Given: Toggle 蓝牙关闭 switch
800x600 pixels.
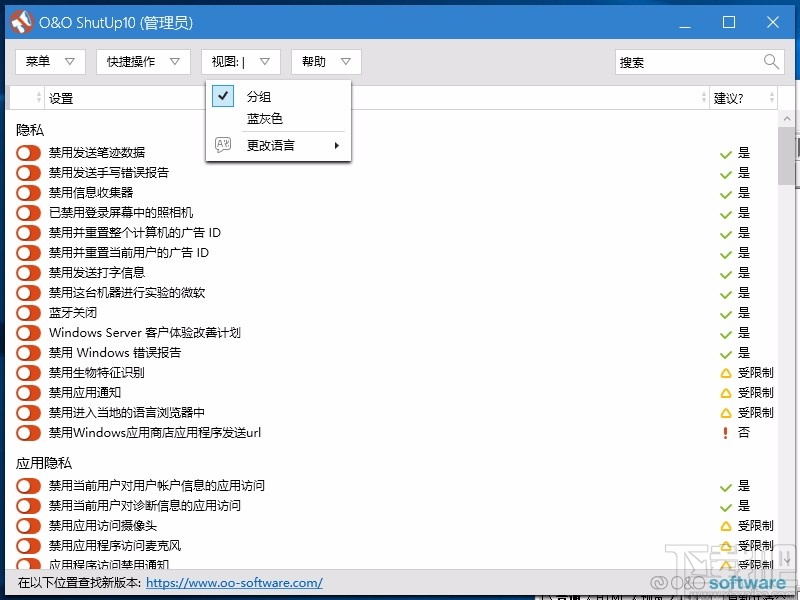Looking at the screenshot, I should pos(28,313).
